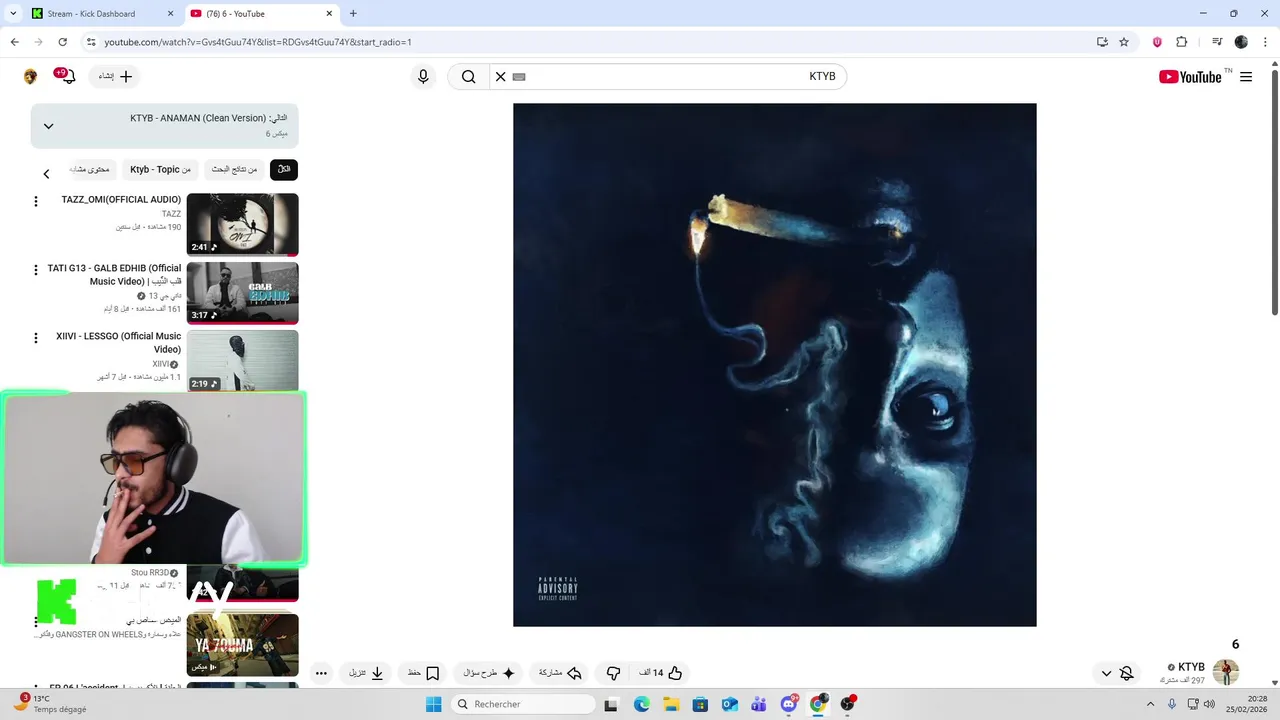This screenshot has width=1280, height=720.
Task: Open the Chrome profile avatar
Action: click(x=1241, y=42)
